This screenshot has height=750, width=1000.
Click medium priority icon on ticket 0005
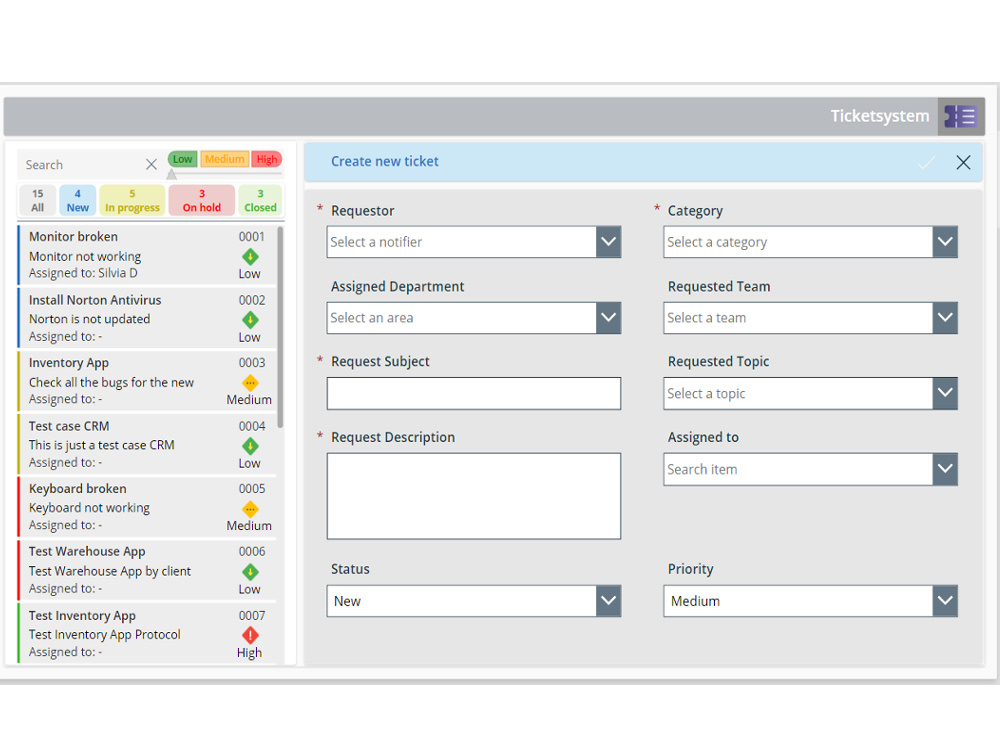(250, 509)
